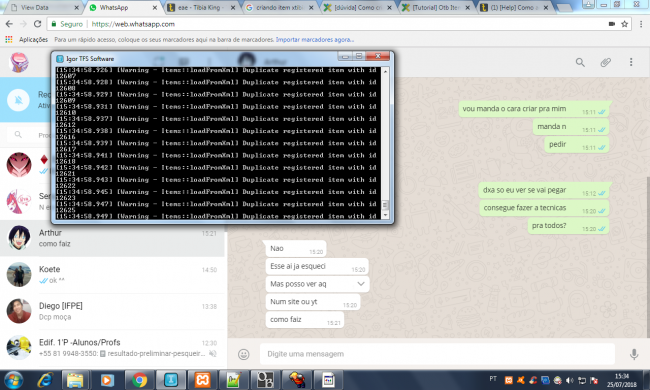The image size is (650, 390).
Task: Reload the page with refresh icon
Action: tap(37, 24)
